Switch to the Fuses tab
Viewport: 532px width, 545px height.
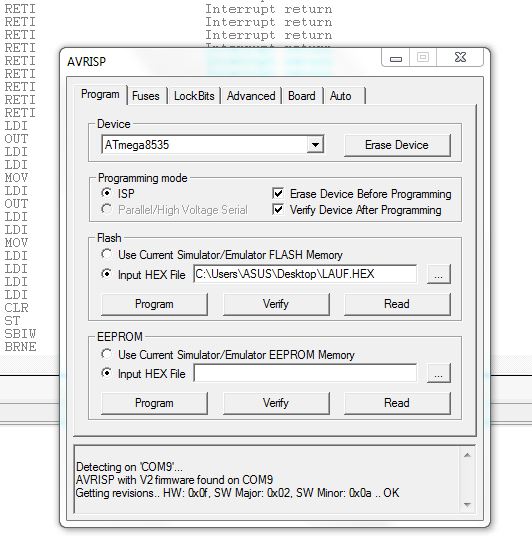pyautogui.click(x=146, y=96)
